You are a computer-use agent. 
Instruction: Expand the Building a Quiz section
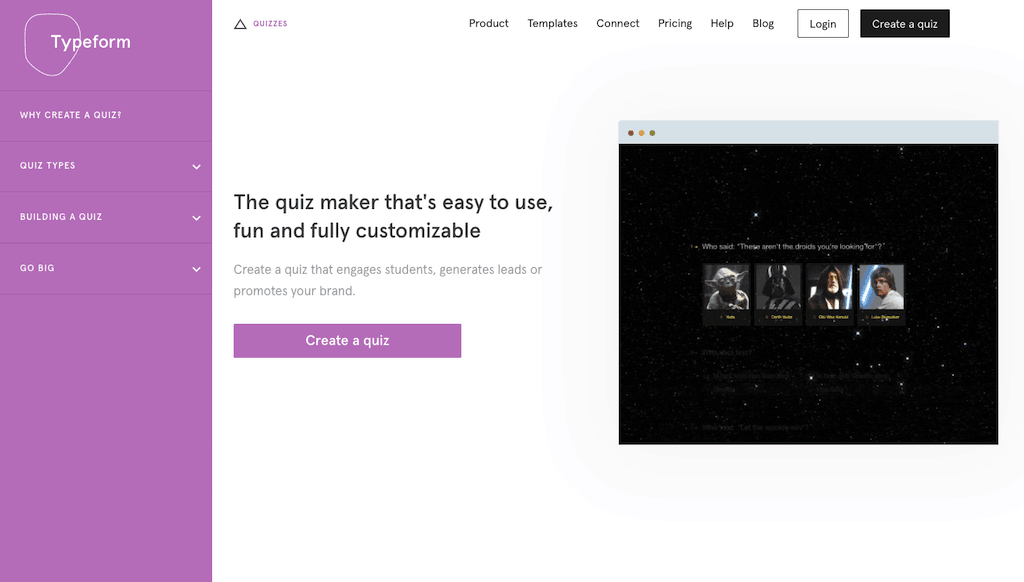106,216
